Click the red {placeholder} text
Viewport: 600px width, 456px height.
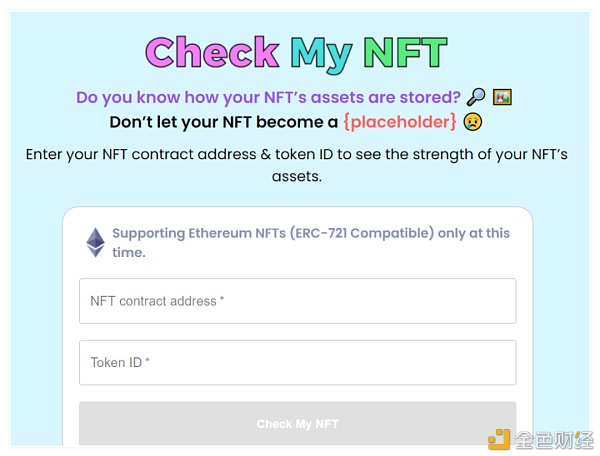[x=400, y=123]
